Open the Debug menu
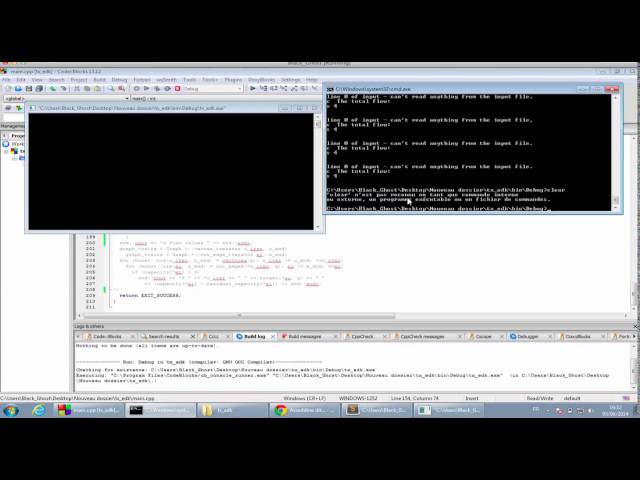Image resolution: width=640 pixels, height=480 pixels. coord(120,80)
